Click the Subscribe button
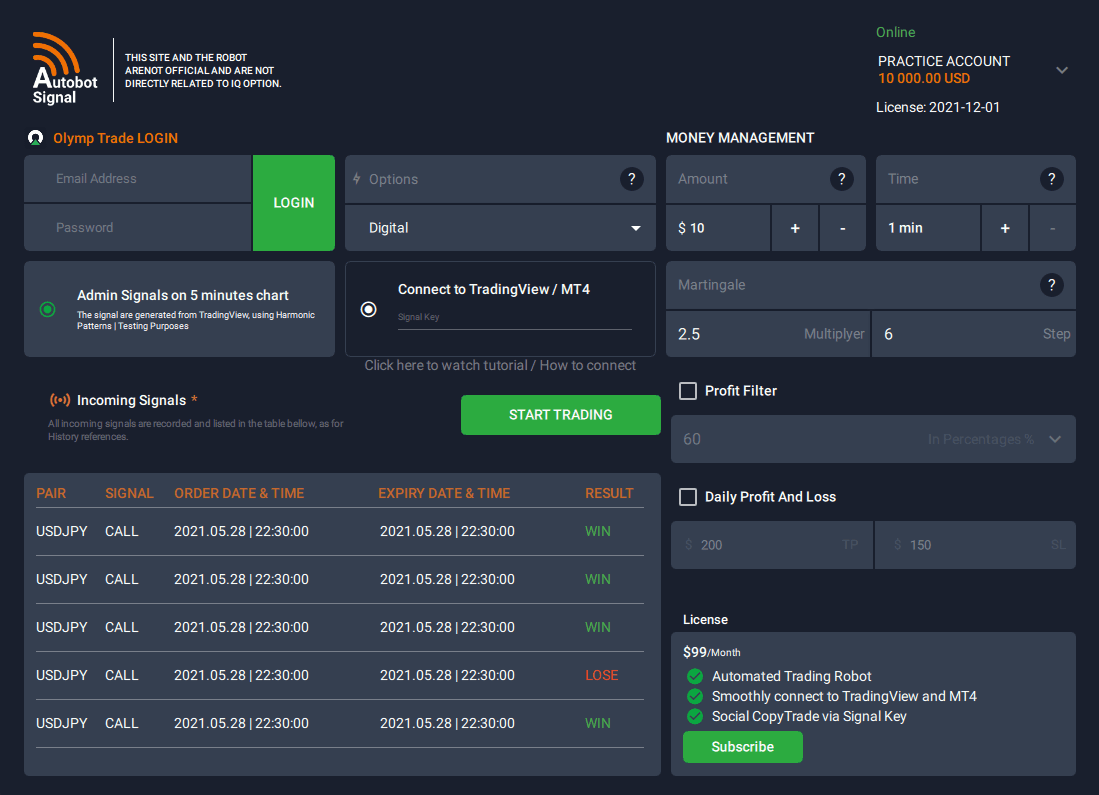 [743, 747]
